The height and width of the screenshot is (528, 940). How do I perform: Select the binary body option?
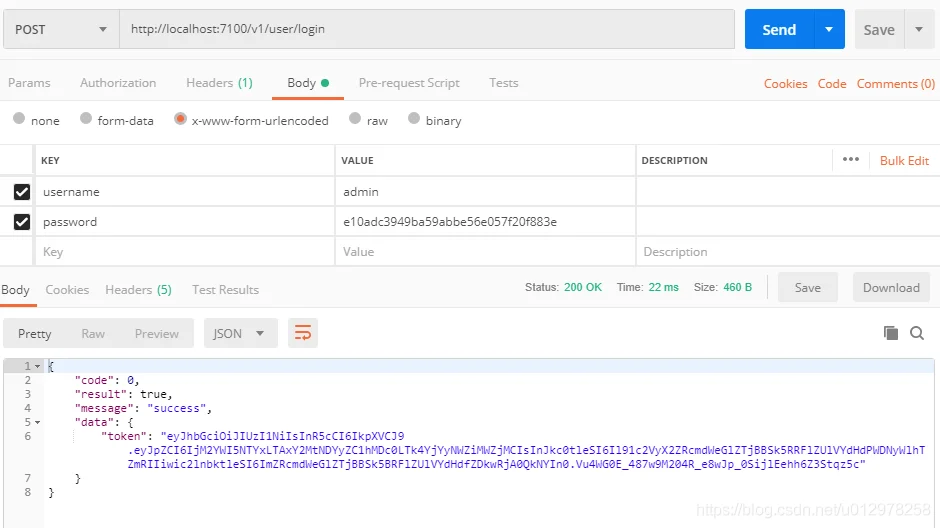click(x=414, y=120)
